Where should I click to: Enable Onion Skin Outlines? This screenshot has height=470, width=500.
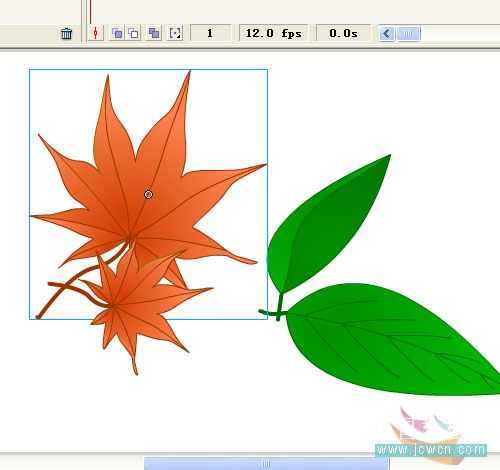click(x=134, y=33)
